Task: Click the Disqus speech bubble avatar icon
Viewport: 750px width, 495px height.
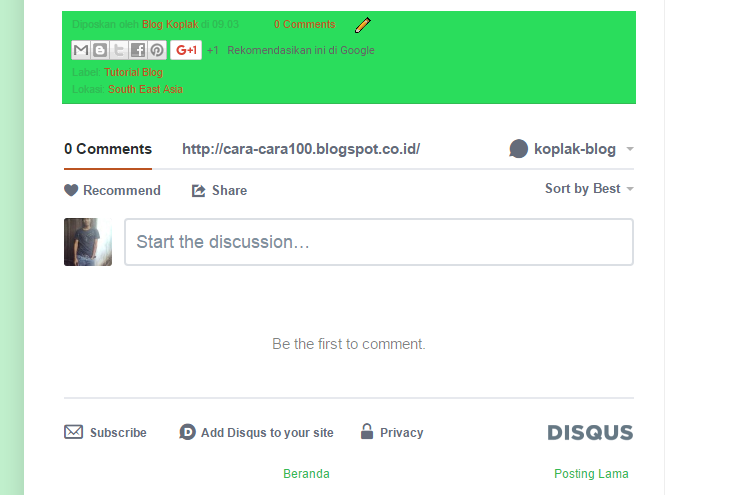Action: (x=518, y=149)
